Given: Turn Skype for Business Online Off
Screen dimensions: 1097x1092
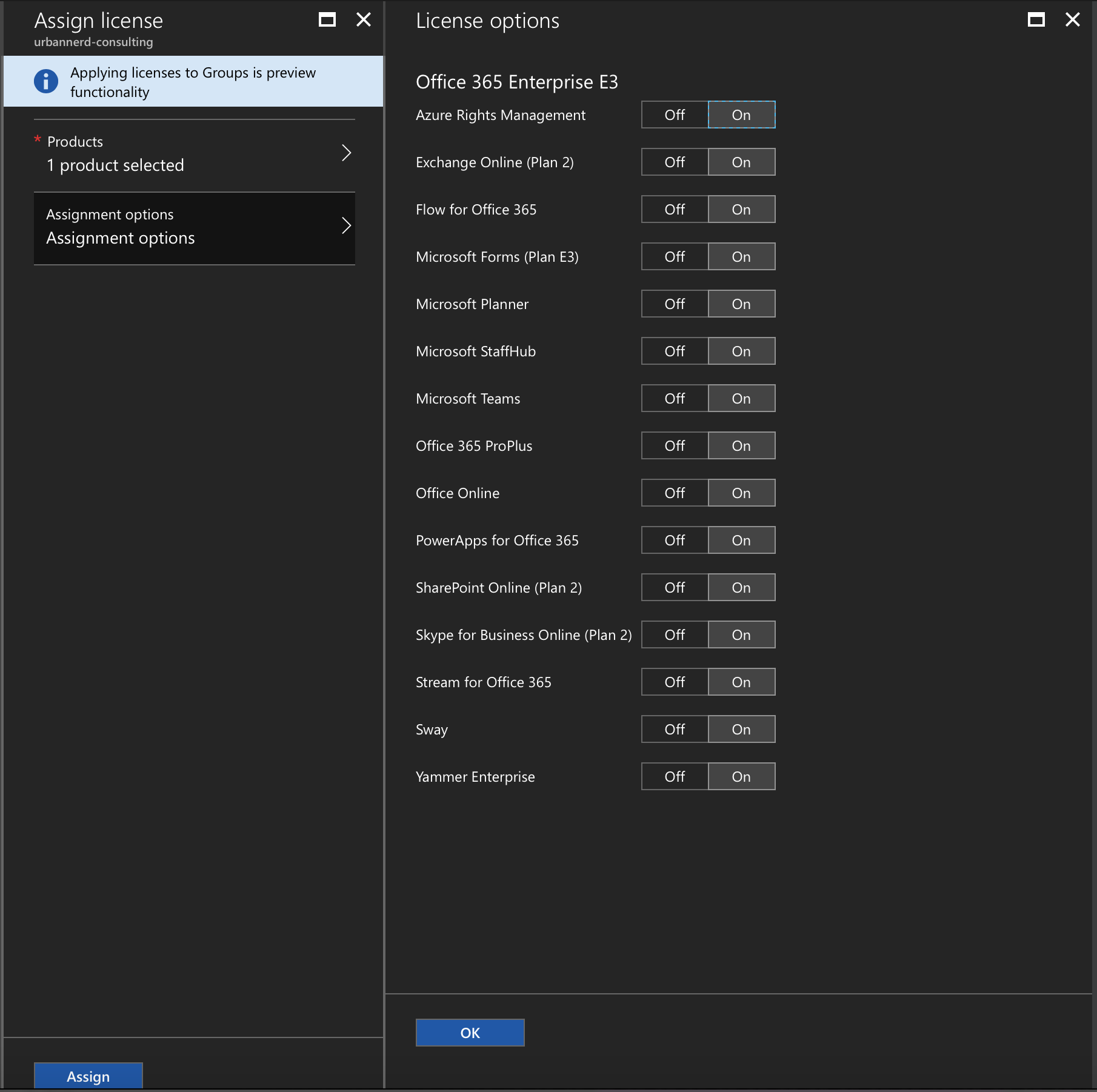Looking at the screenshot, I should (x=675, y=634).
